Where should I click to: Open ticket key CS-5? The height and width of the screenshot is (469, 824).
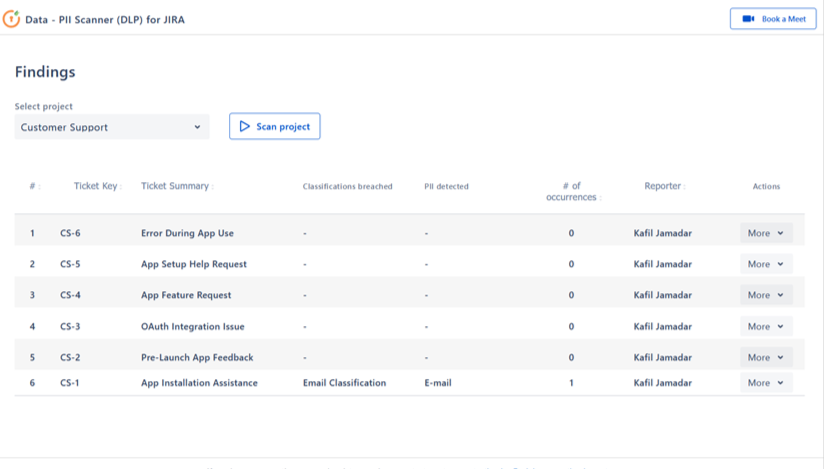tap(70, 264)
